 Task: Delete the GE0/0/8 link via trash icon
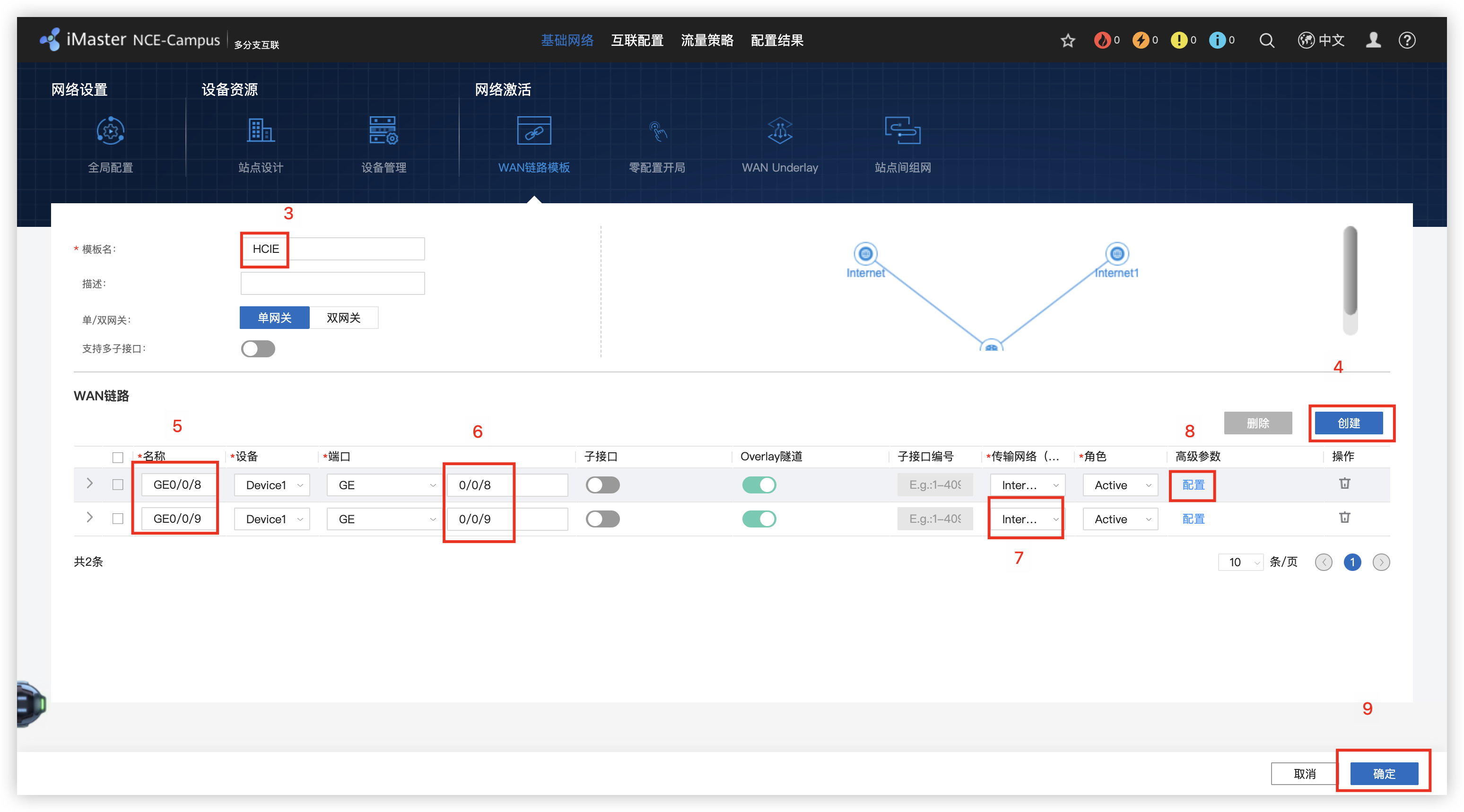[x=1344, y=484]
